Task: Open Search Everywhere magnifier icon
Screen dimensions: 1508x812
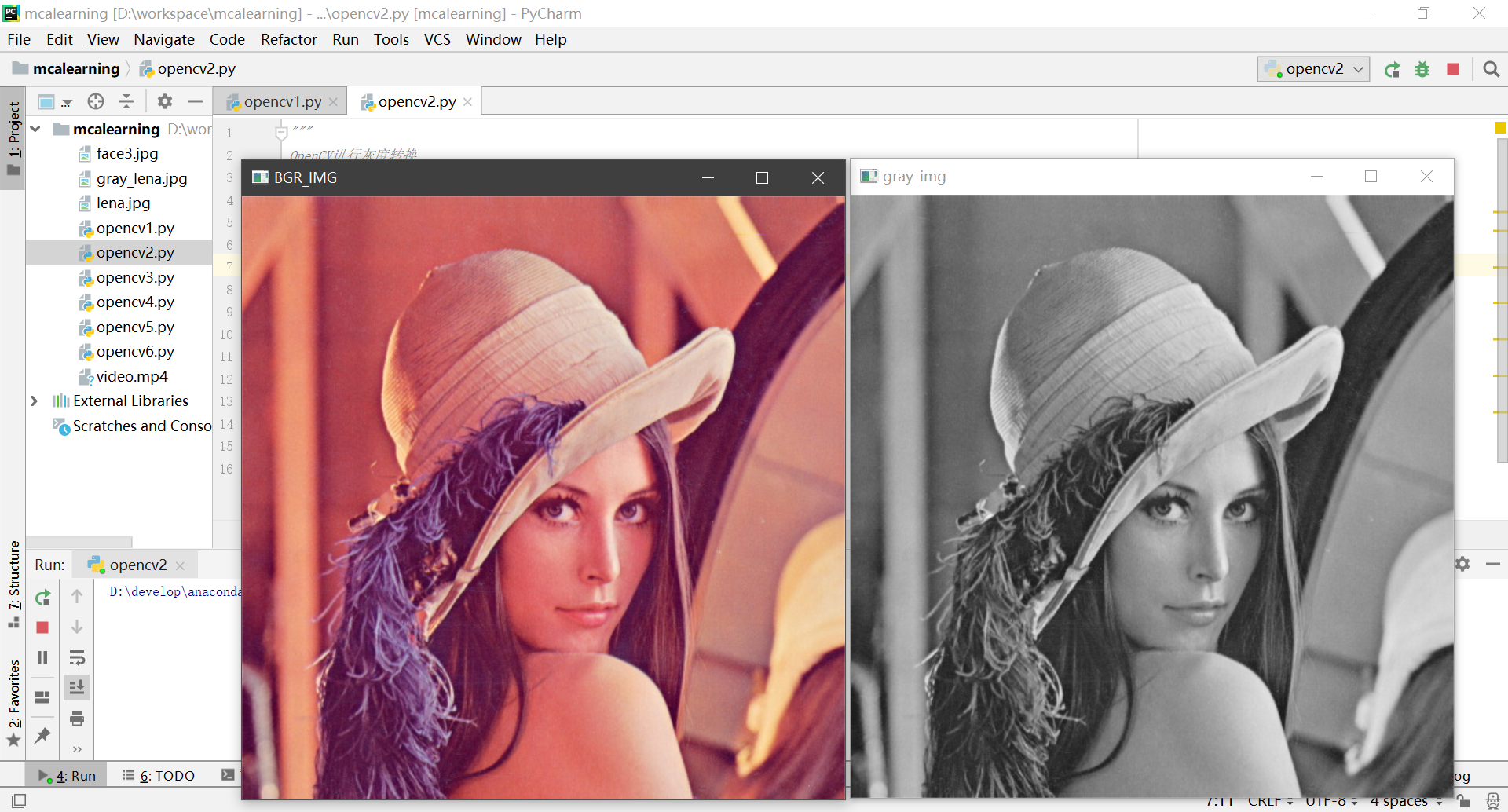Action: [1491, 70]
